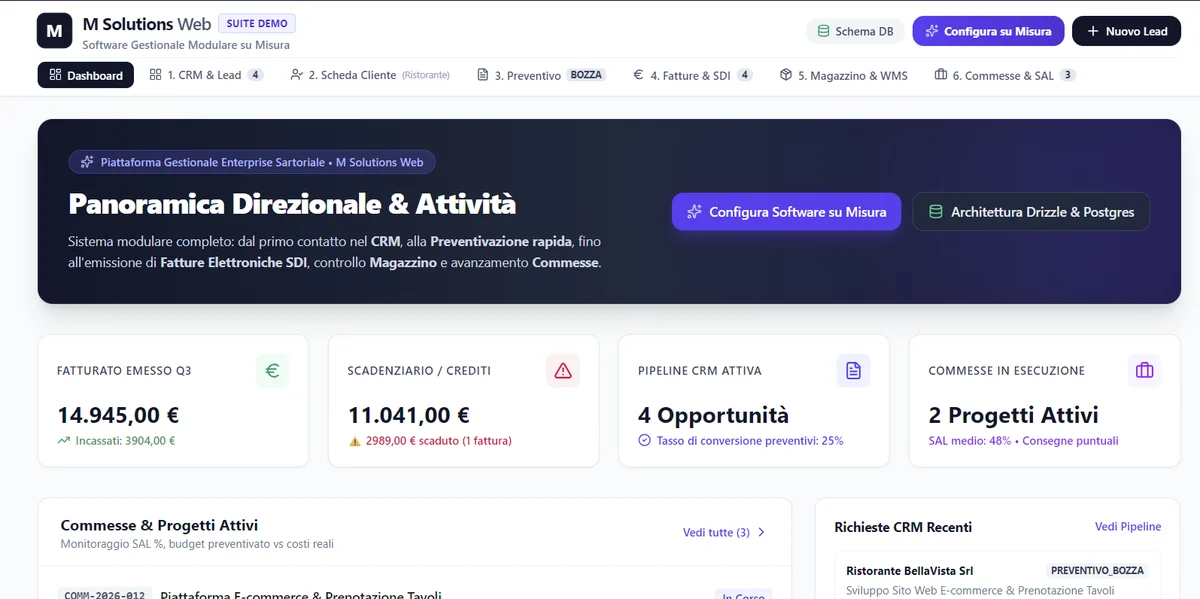The image size is (1200, 599).
Task: Click the euro icon for Fatture & SDI
Action: click(638, 75)
